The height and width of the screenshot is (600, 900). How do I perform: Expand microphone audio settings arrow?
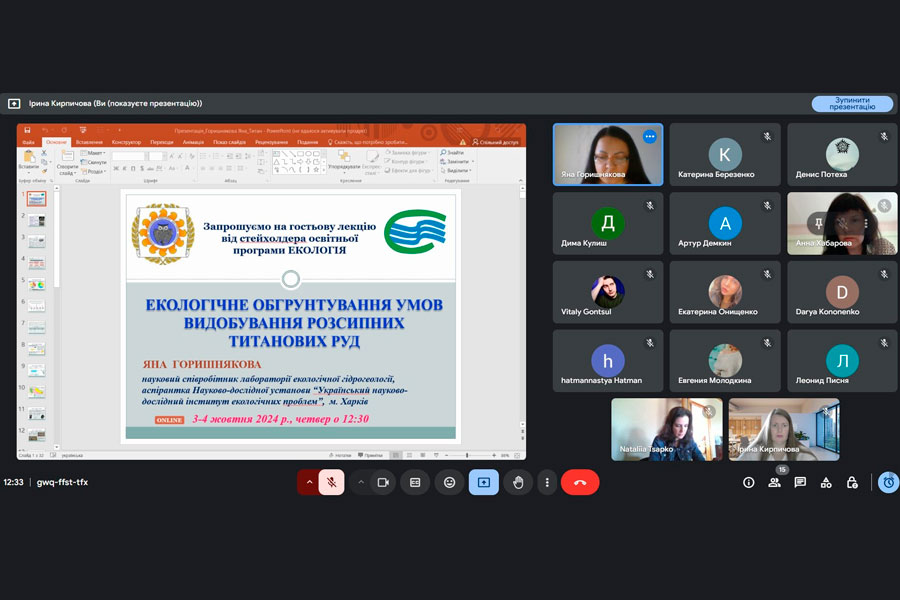point(309,482)
